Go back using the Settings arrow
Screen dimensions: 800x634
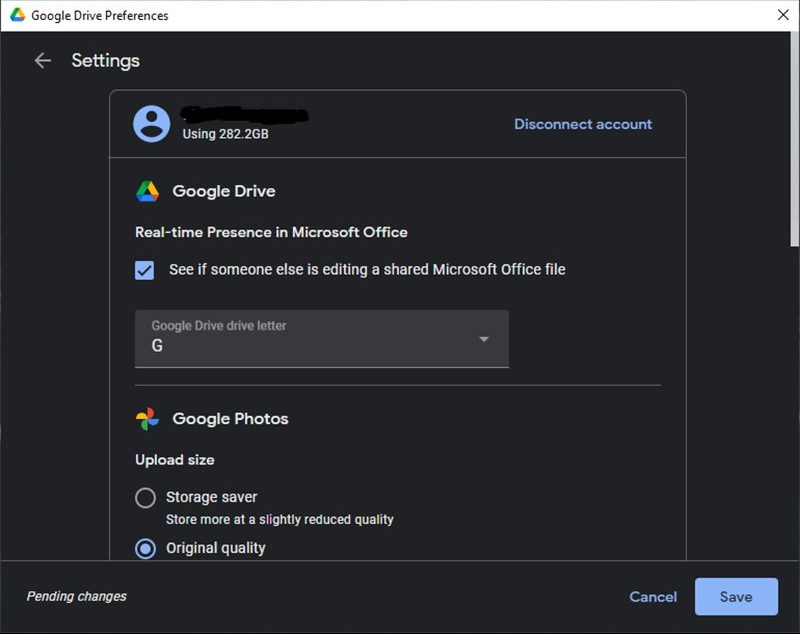tap(42, 61)
